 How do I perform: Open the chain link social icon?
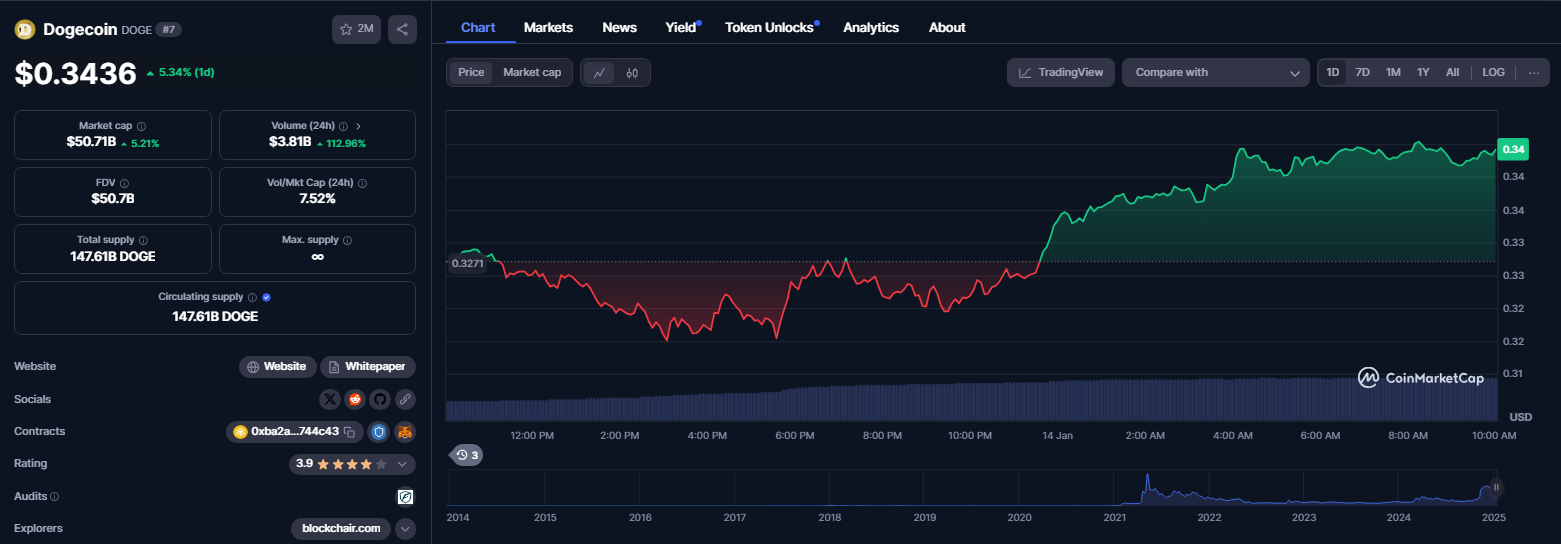[404, 399]
